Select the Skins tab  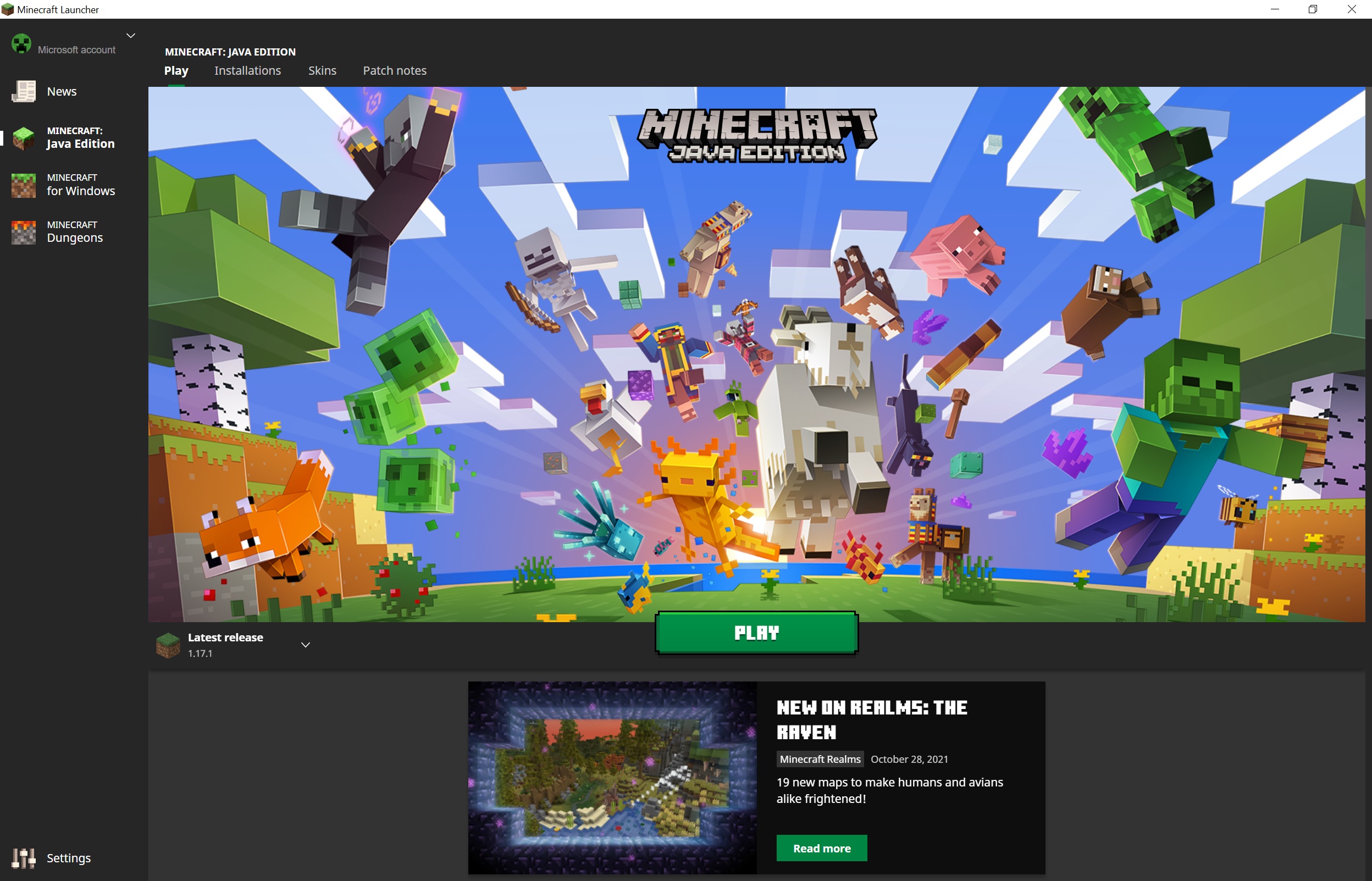coord(321,69)
